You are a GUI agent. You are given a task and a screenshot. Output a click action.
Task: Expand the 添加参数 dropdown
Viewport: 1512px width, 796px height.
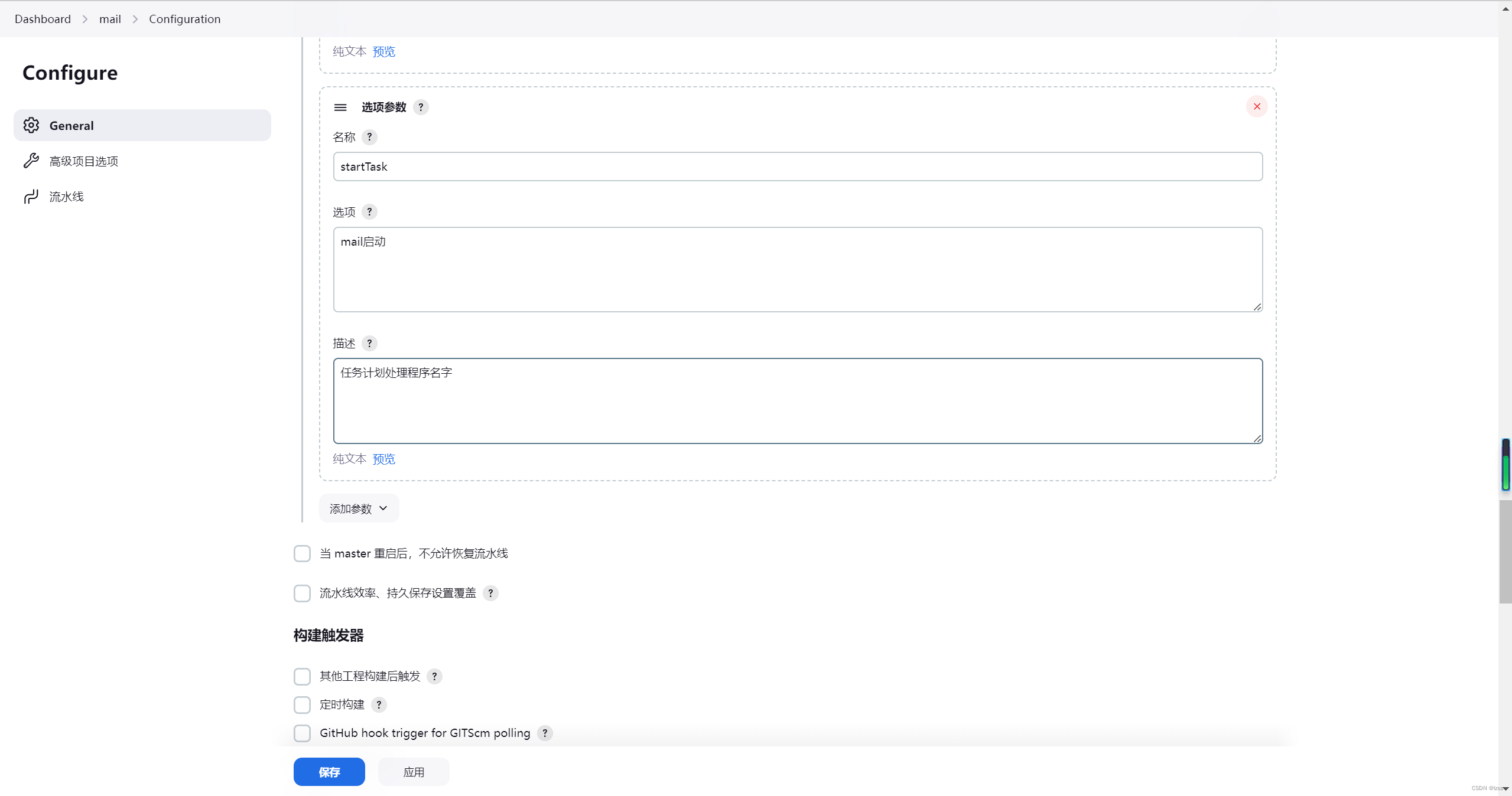point(359,508)
